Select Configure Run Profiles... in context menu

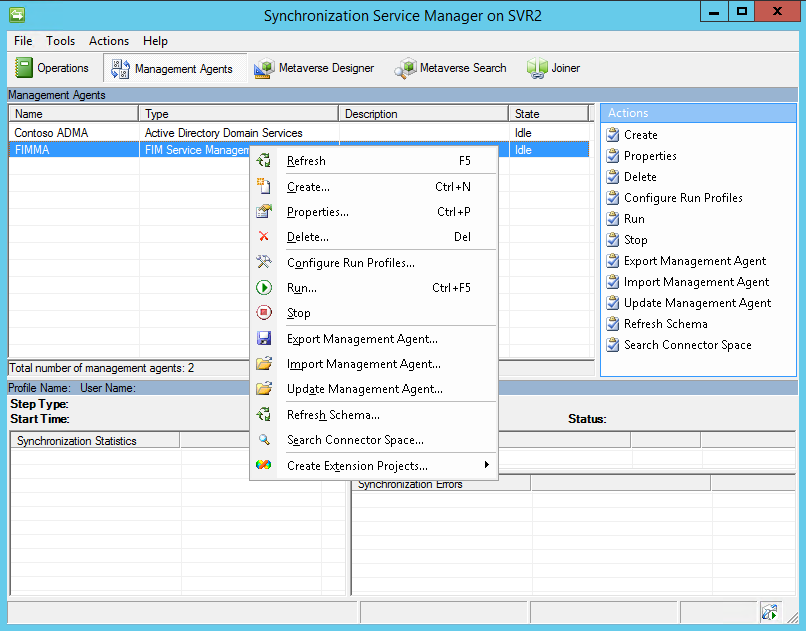click(374, 263)
